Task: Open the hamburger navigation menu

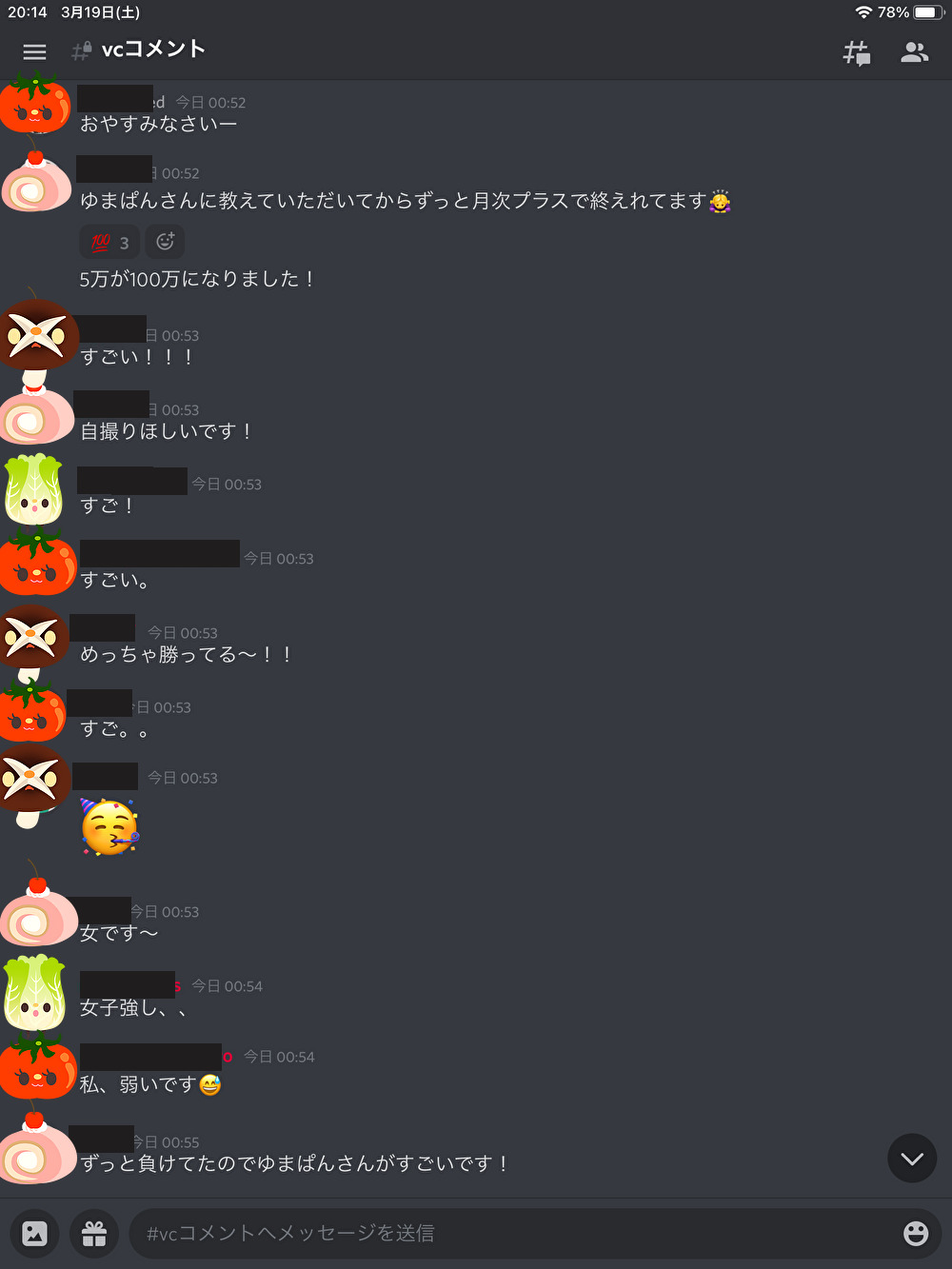Action: 34,52
